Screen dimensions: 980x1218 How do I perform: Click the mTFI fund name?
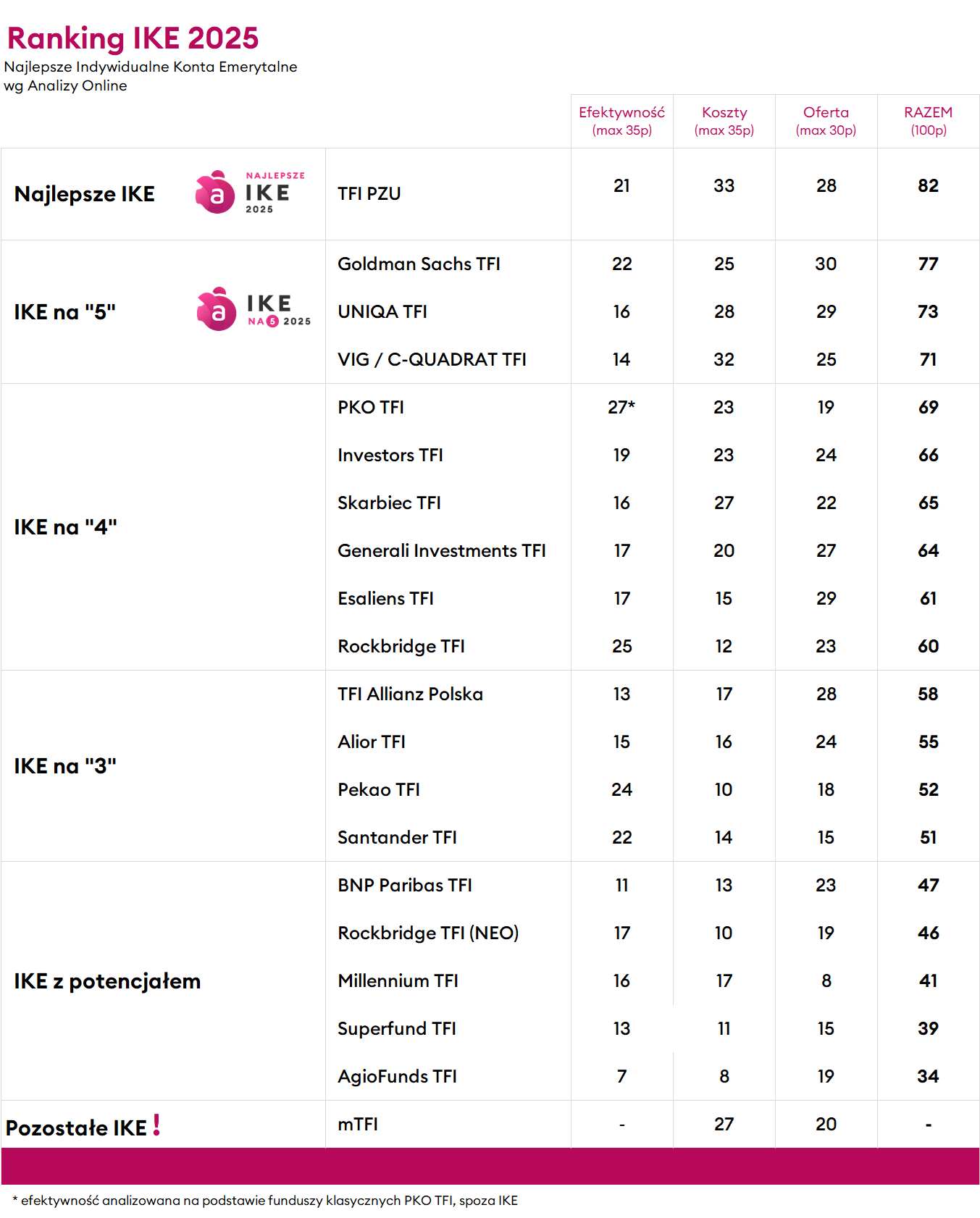358,1125
